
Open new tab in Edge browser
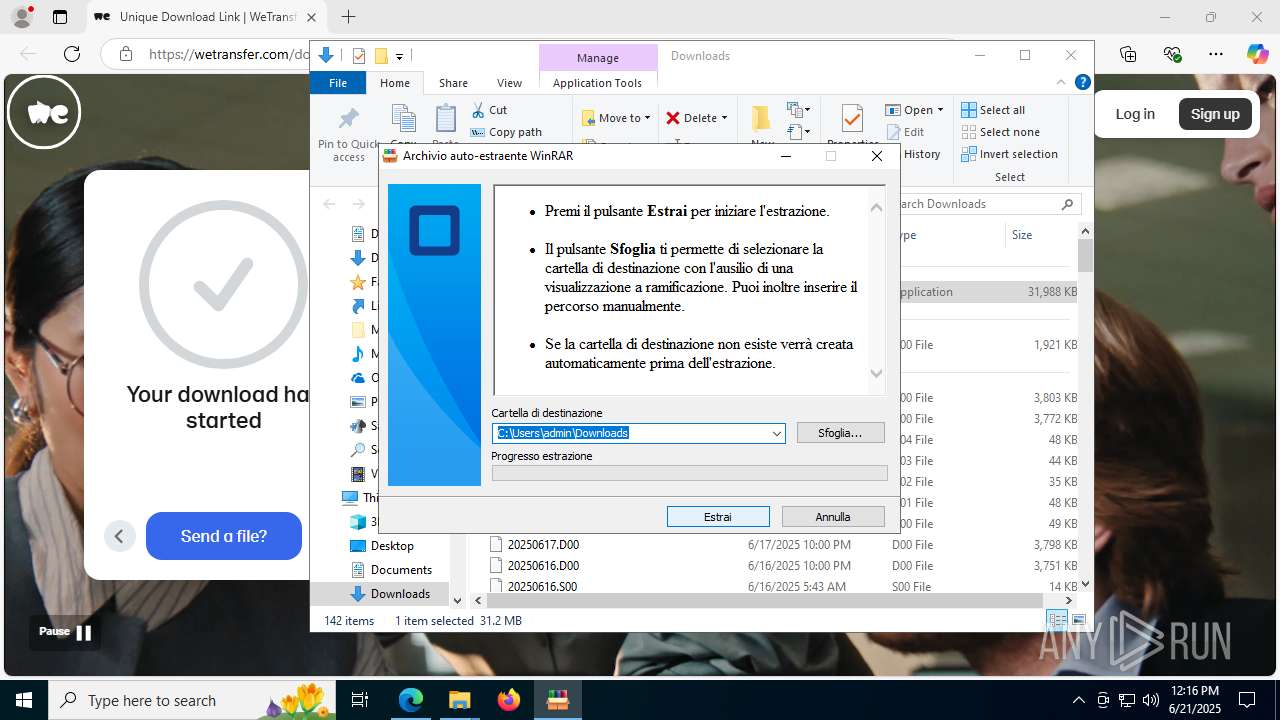(348, 17)
